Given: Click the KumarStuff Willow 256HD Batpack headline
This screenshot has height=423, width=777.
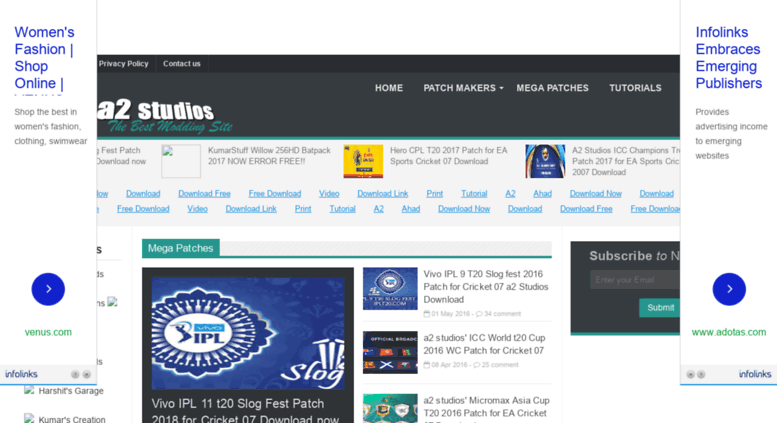Looking at the screenshot, I should pyautogui.click(x=269, y=156).
